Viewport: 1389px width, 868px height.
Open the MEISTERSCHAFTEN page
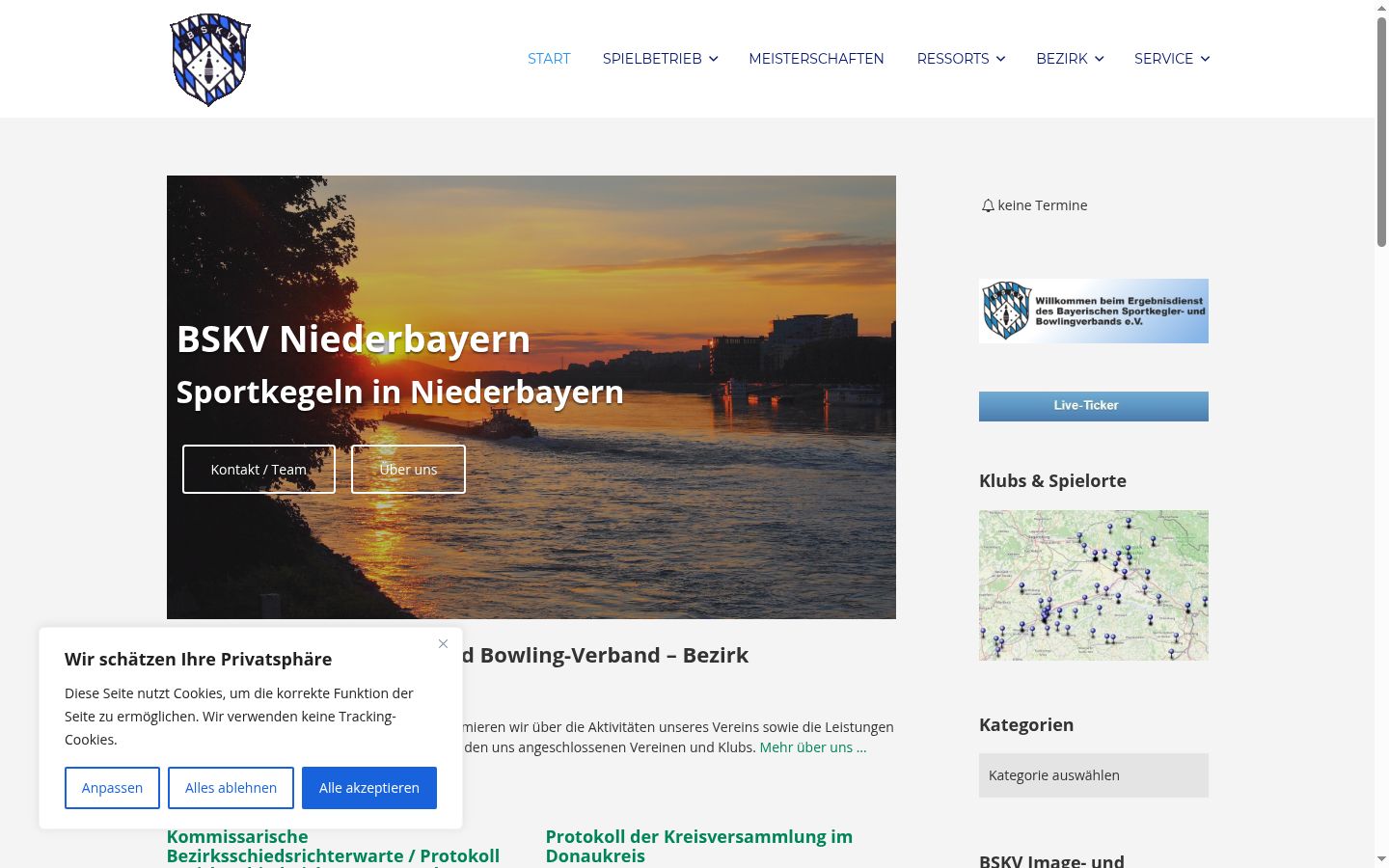(x=816, y=59)
